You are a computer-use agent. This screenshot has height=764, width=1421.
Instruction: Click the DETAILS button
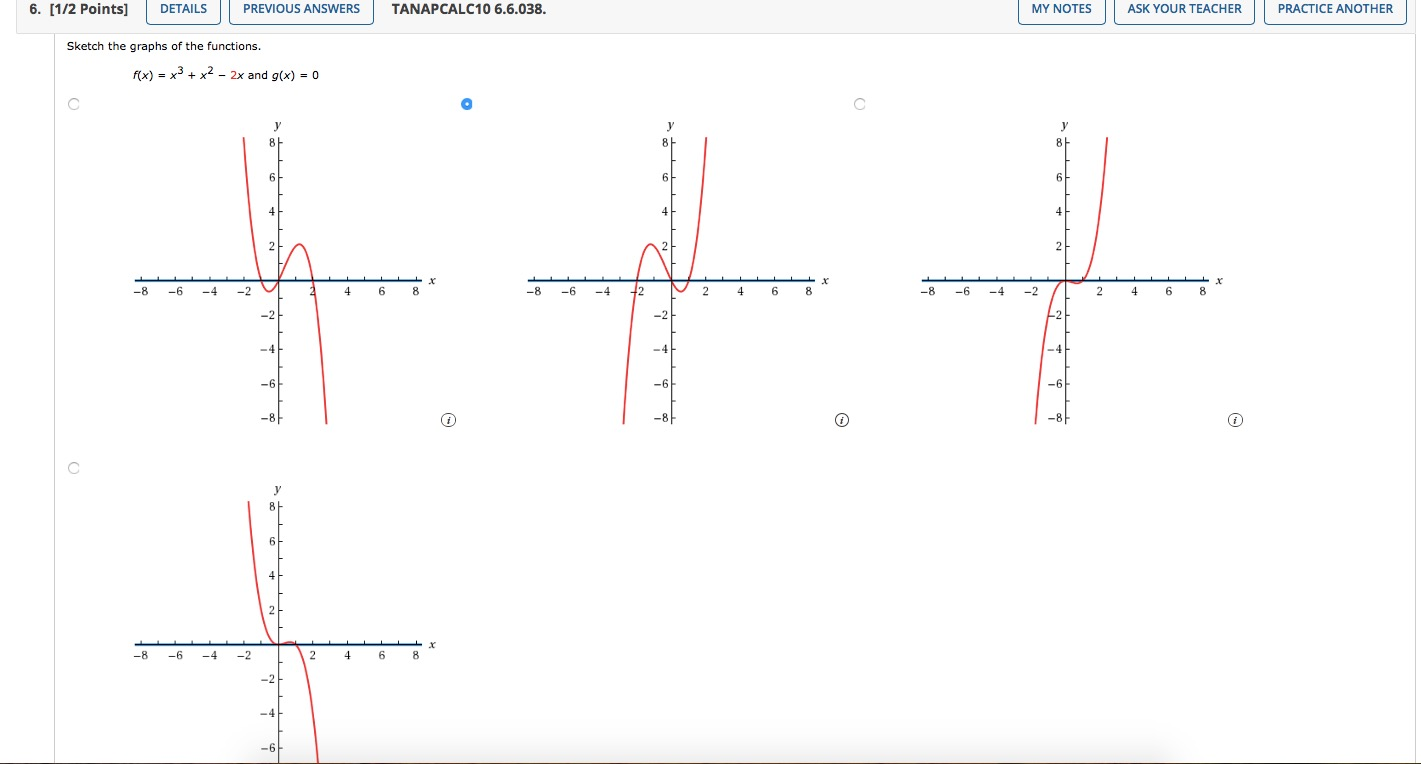click(x=183, y=9)
